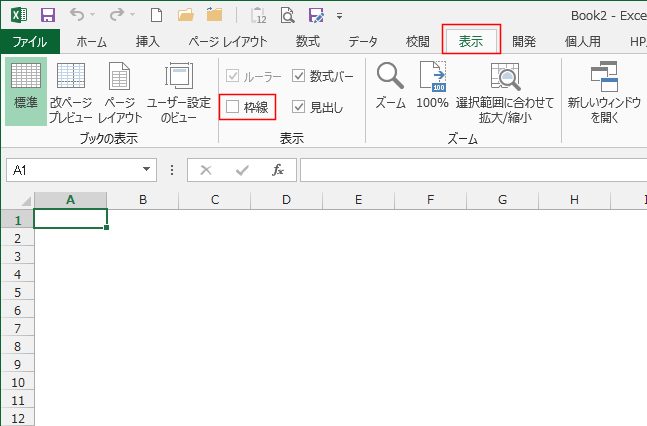647x426 pixels.
Task: Create a new blank workbook icon
Action: tap(156, 16)
